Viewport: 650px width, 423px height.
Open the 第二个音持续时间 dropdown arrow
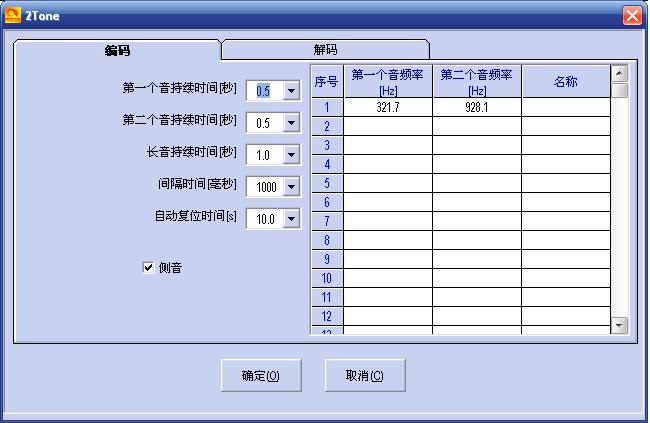(x=291, y=123)
